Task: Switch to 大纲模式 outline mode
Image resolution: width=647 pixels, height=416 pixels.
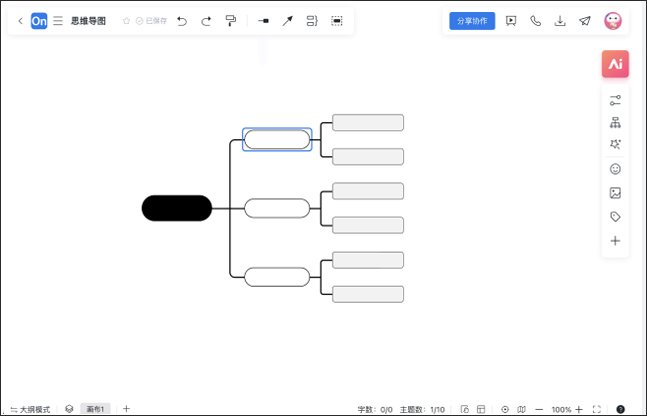Action: [30, 409]
